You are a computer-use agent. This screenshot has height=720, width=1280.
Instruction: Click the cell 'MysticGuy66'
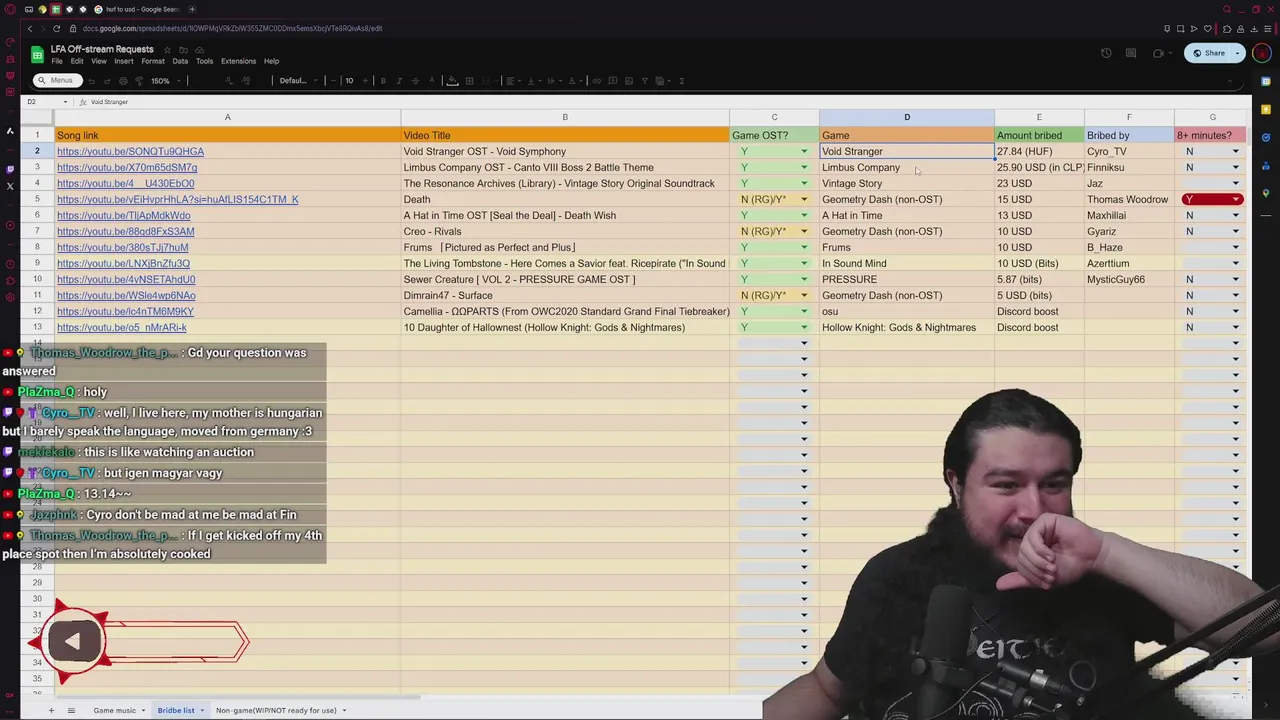click(x=1129, y=280)
